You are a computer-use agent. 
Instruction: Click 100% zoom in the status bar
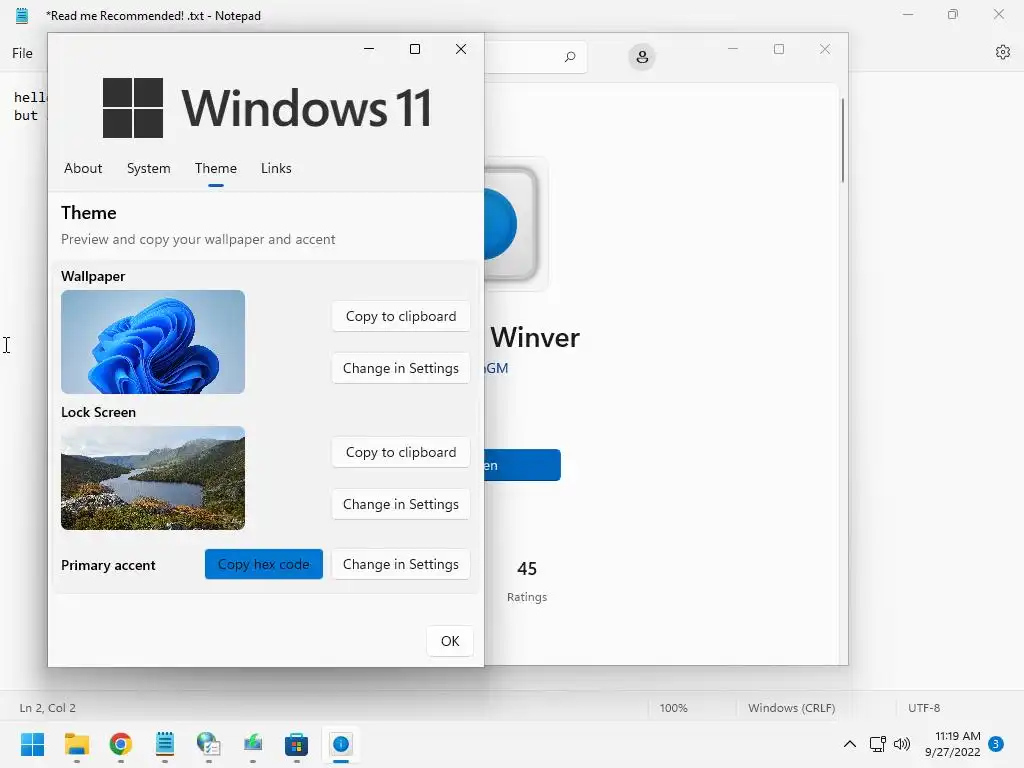(673, 708)
